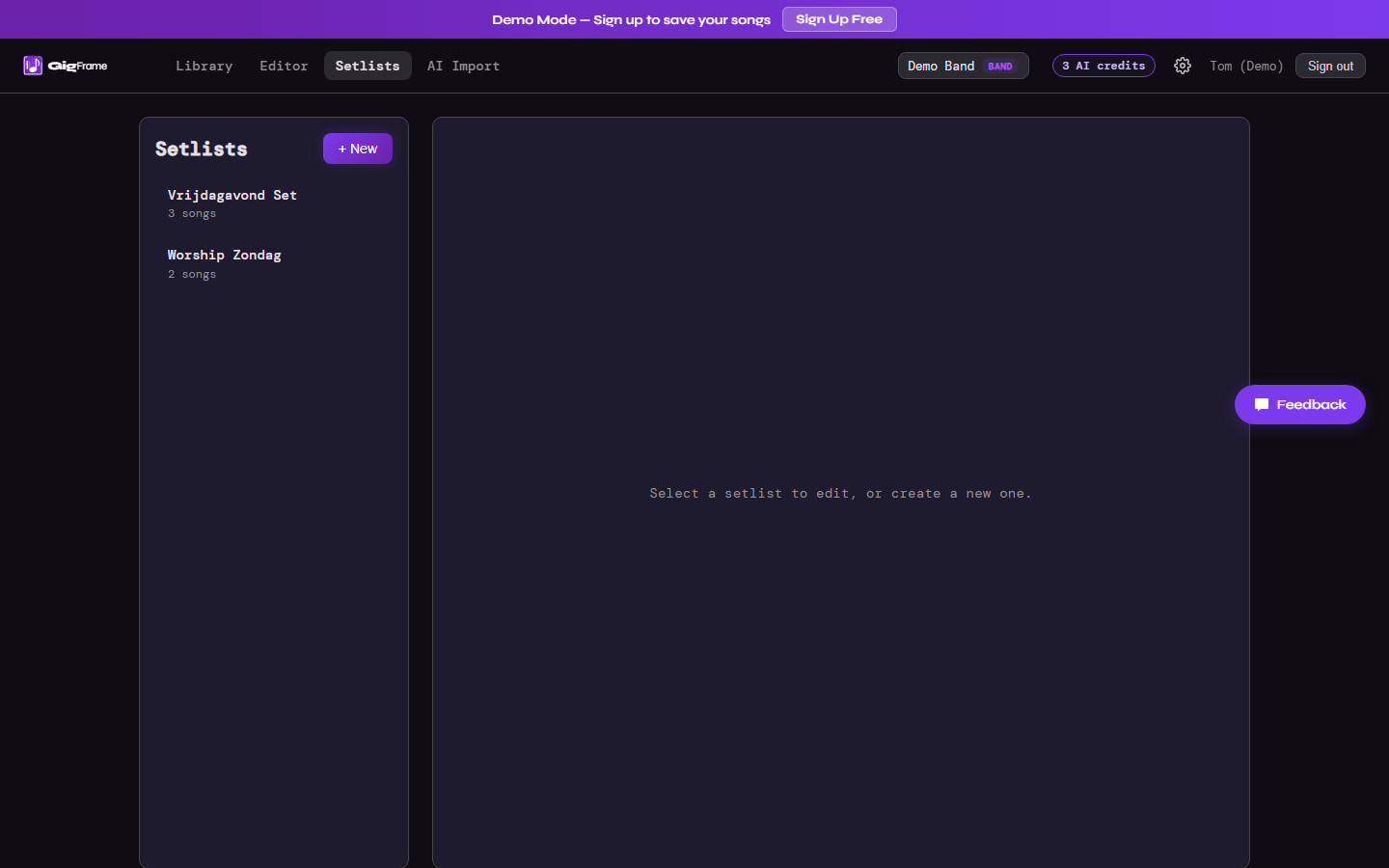Create a setlist with + New
Viewport: 1389px width, 868px height.
[357, 149]
